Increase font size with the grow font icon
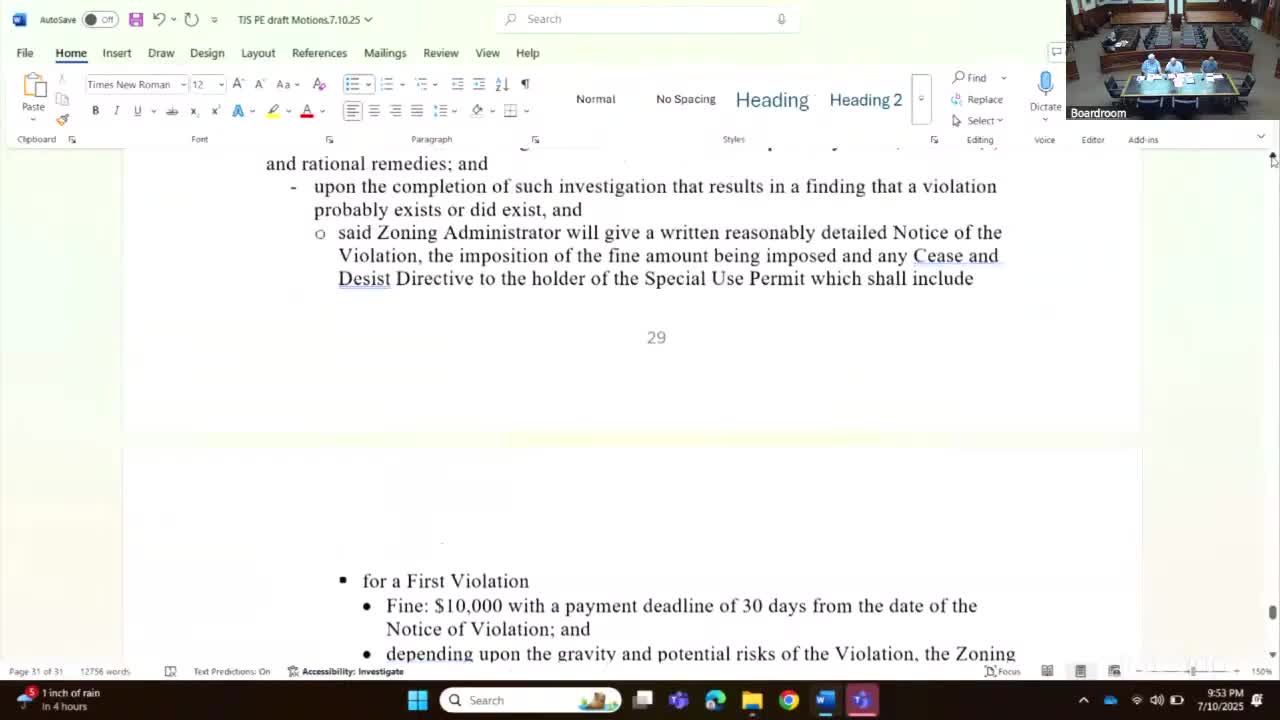Screen dimensions: 1280x720 click(238, 84)
